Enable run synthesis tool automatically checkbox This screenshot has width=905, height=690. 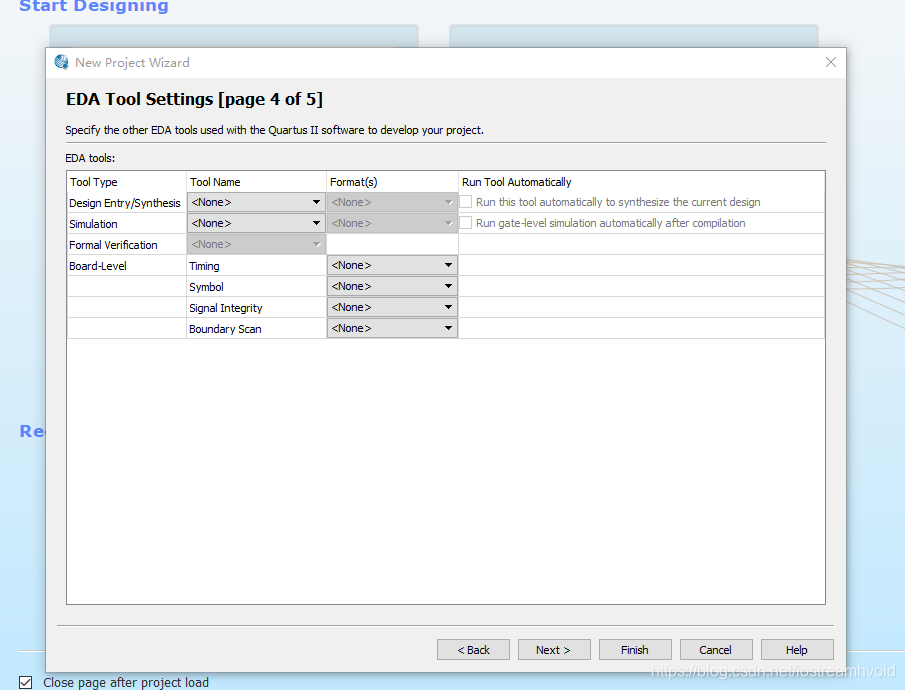tap(466, 202)
